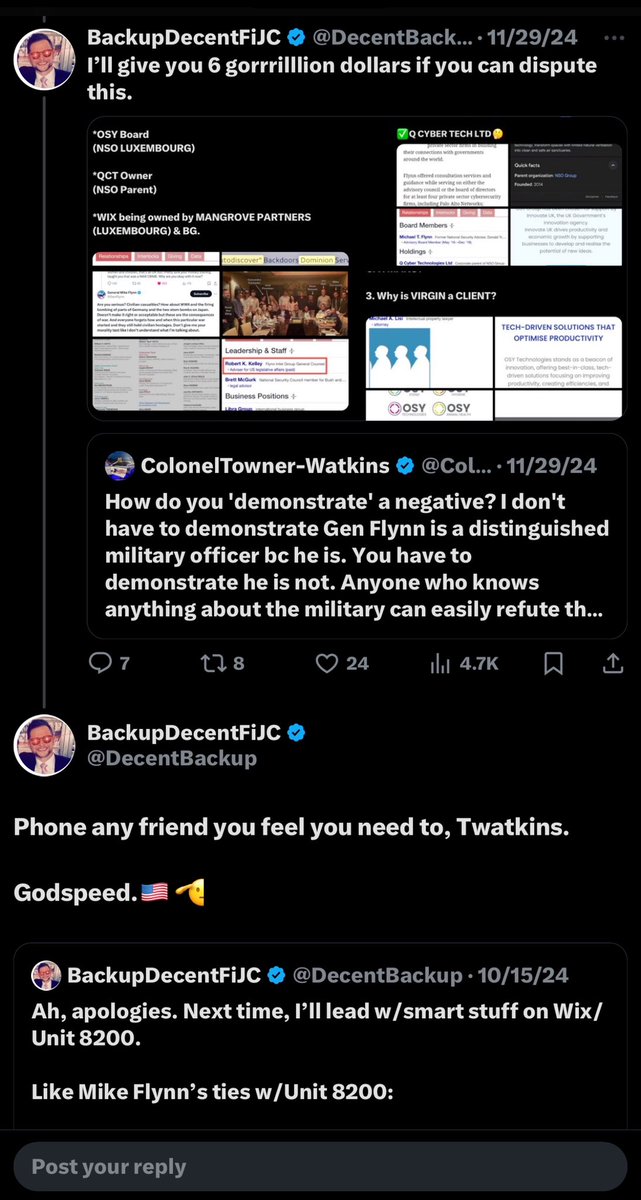
Task: Tap ColonelTowner-Watkins small avatar in quote
Action: click(x=120, y=465)
